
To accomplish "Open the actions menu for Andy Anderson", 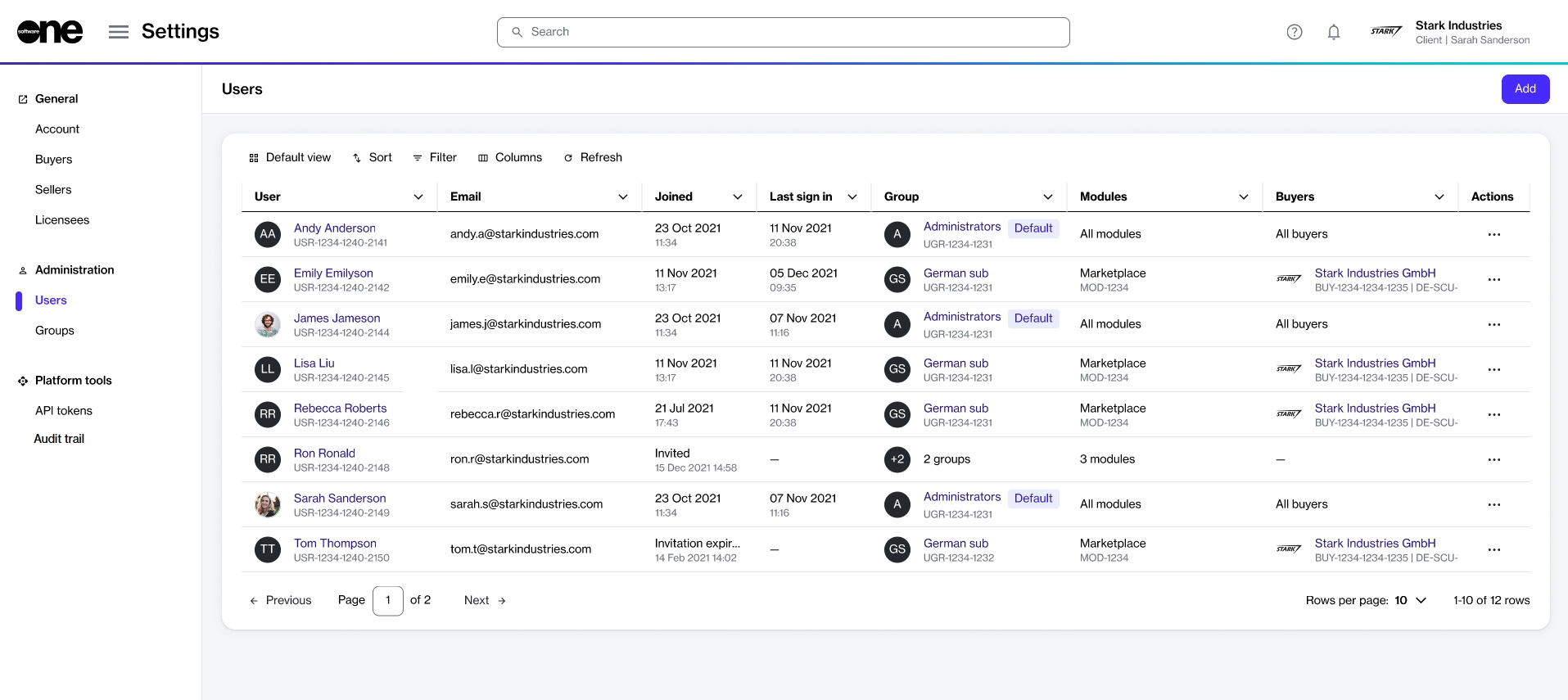I will tap(1493, 234).
